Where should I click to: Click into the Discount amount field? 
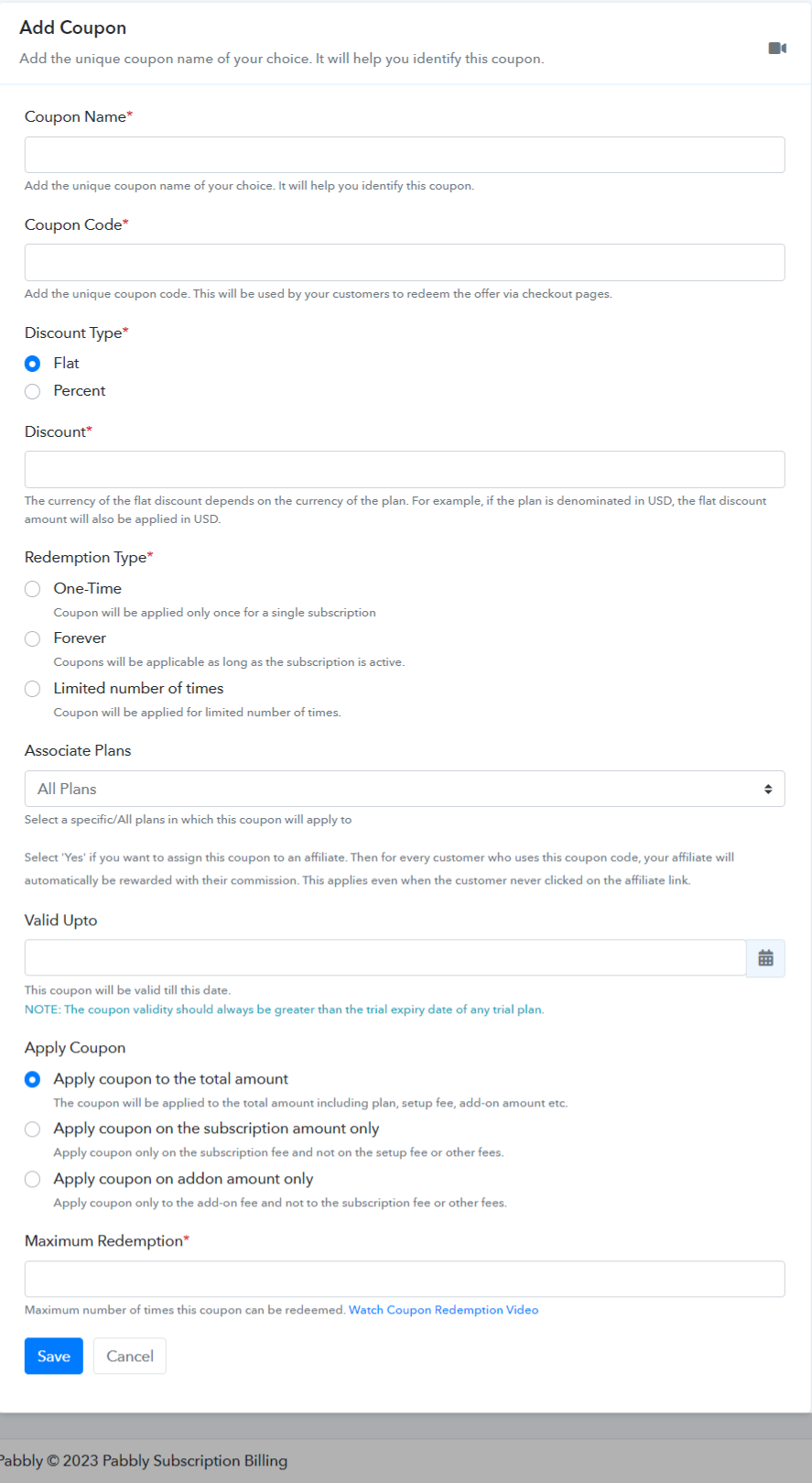[405, 469]
